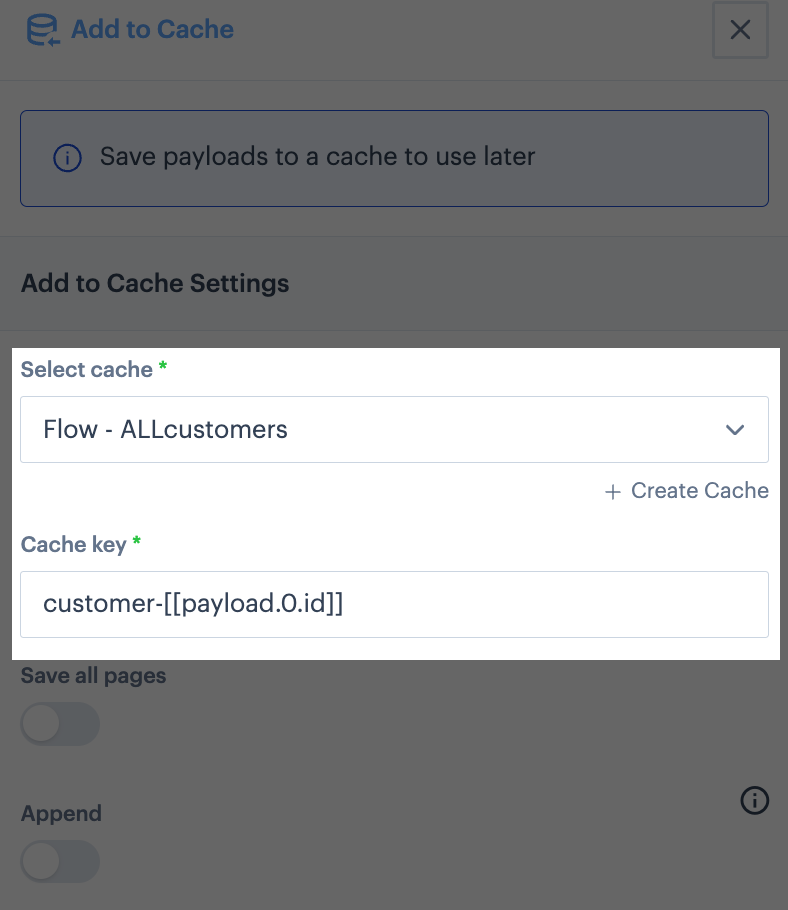Turn on the Append toggle
788x910 pixels.
60,861
